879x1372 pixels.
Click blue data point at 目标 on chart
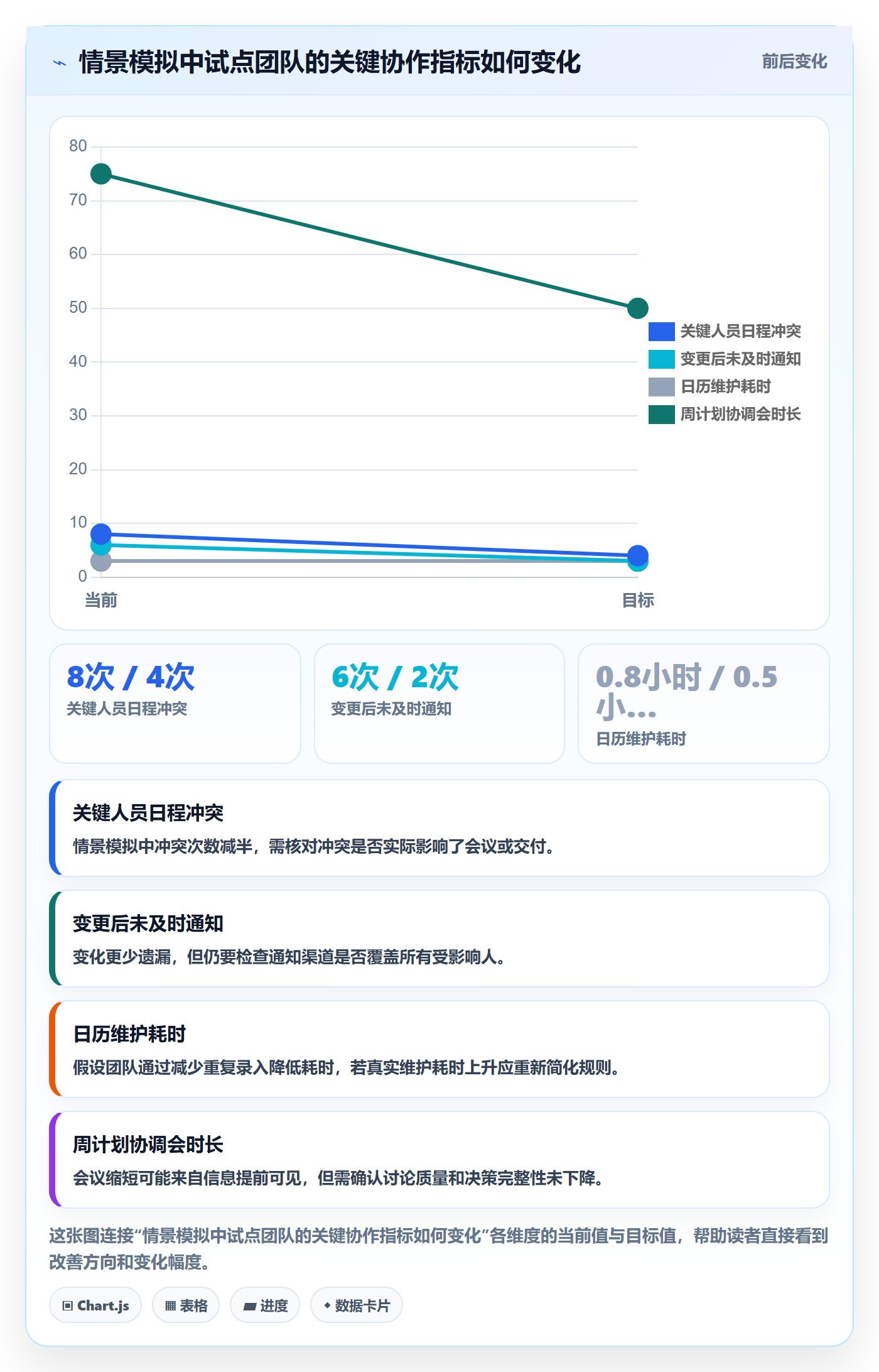click(638, 555)
